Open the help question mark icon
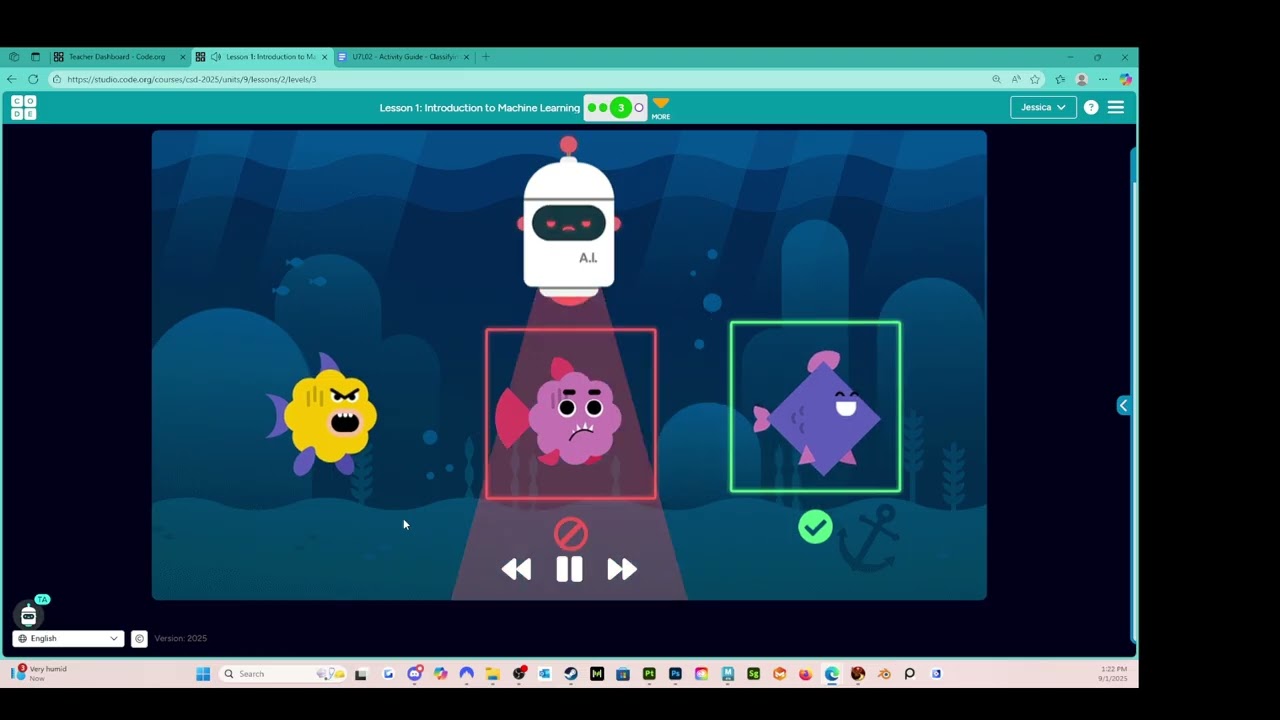Screen dimensions: 1280x720 (1091, 107)
